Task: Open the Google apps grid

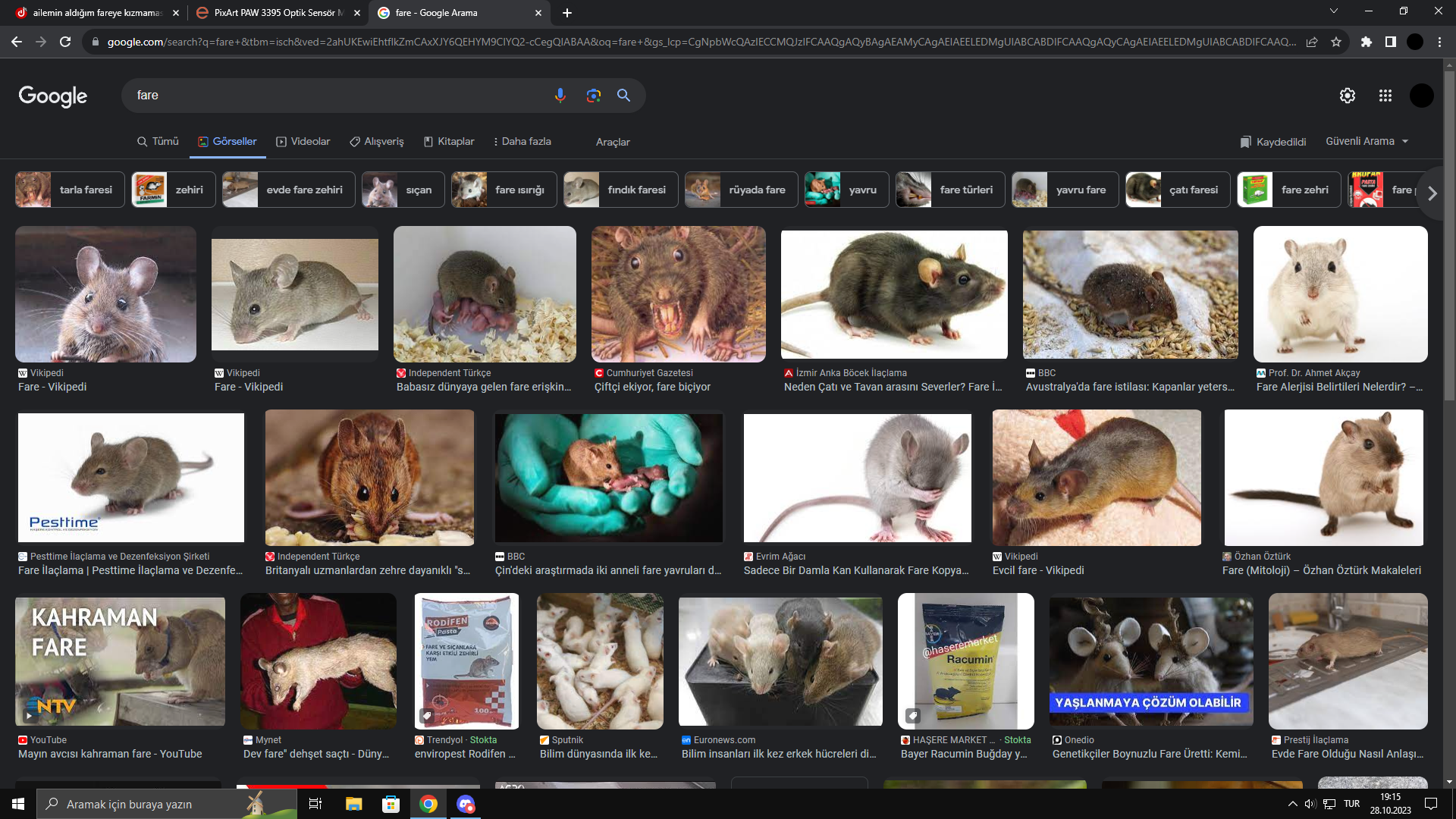Action: coord(1385,96)
